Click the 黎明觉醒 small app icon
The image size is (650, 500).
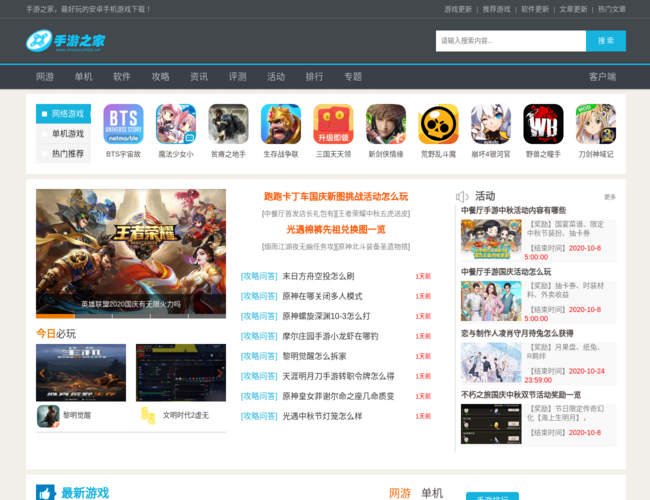tap(48, 416)
